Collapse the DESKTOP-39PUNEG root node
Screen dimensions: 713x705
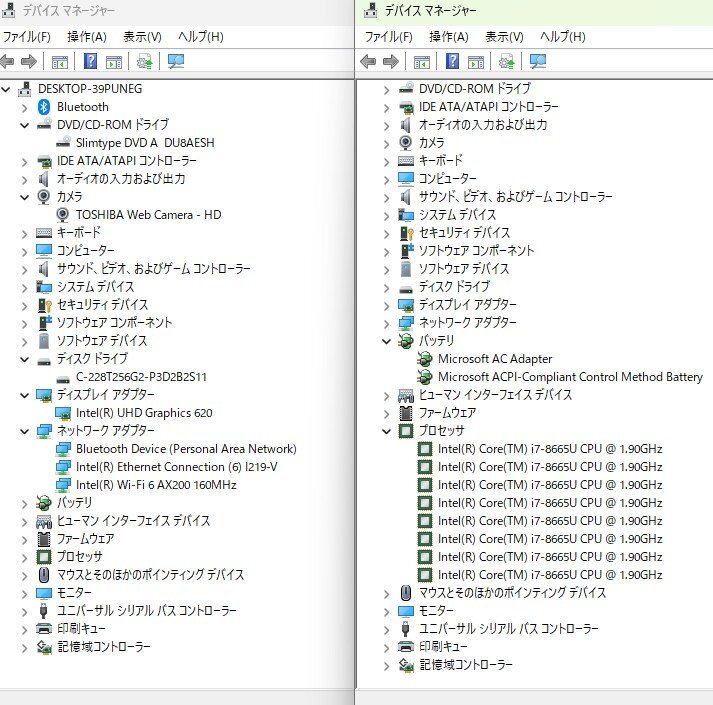click(x=6, y=89)
